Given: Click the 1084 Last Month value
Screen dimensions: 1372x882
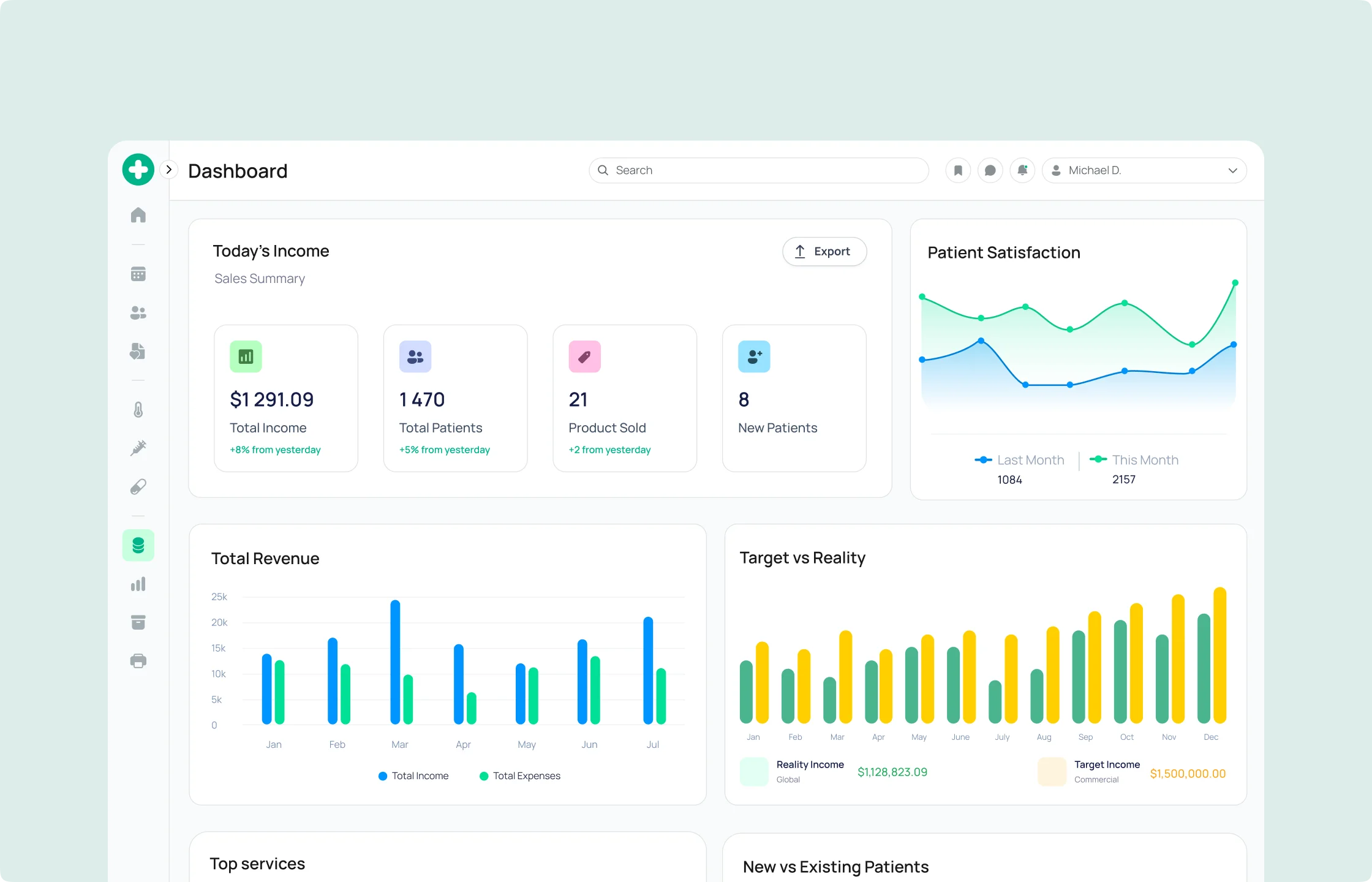Looking at the screenshot, I should coord(1009,480).
